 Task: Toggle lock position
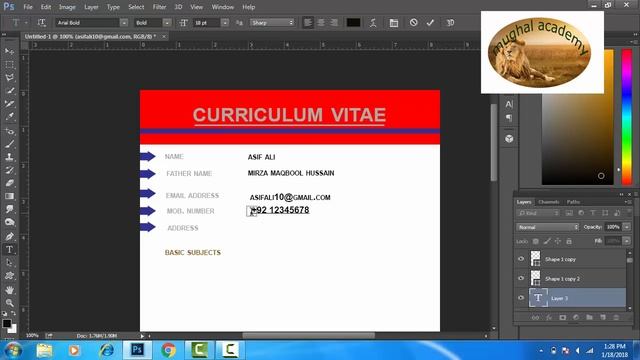click(x=558, y=241)
